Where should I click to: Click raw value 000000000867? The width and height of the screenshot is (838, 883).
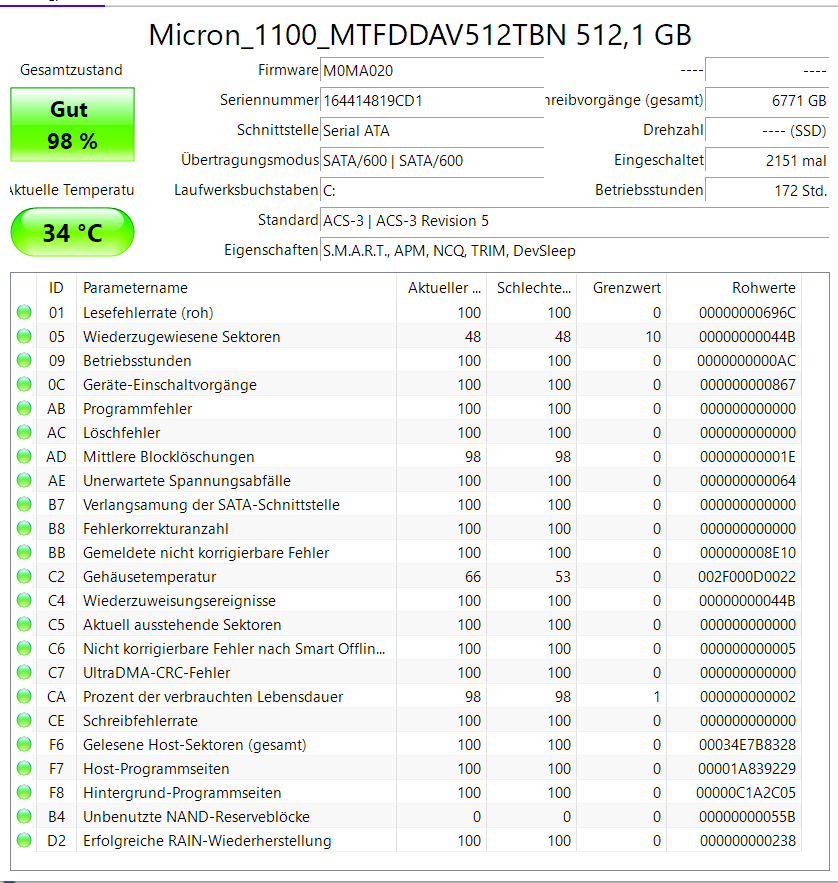pos(748,385)
